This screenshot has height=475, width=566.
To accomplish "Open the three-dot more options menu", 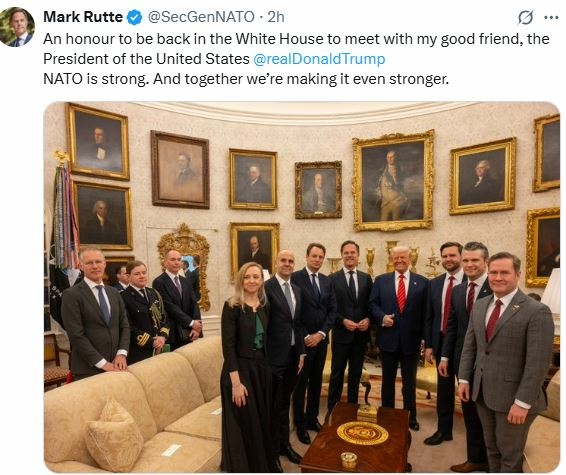I will pyautogui.click(x=551, y=18).
